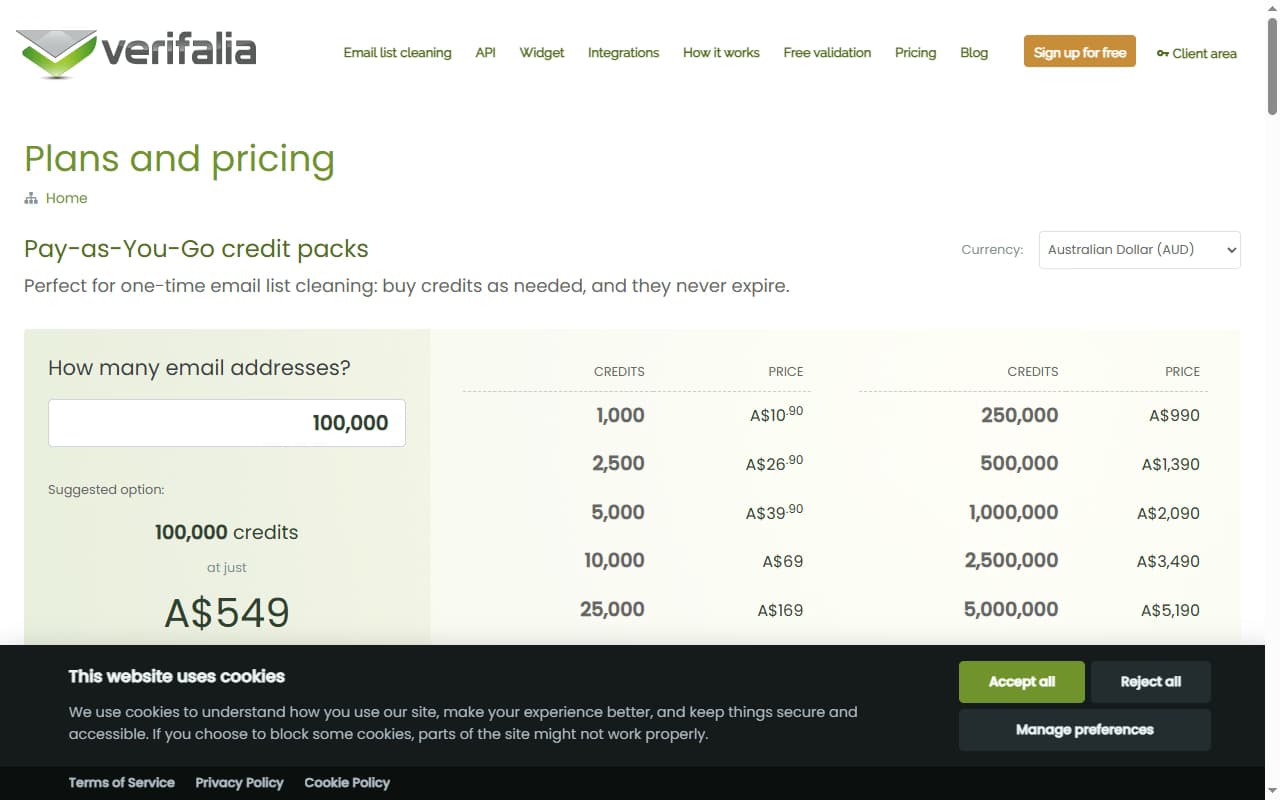Go to Pricing in the navigation
The image size is (1280, 800).
pyautogui.click(x=915, y=53)
